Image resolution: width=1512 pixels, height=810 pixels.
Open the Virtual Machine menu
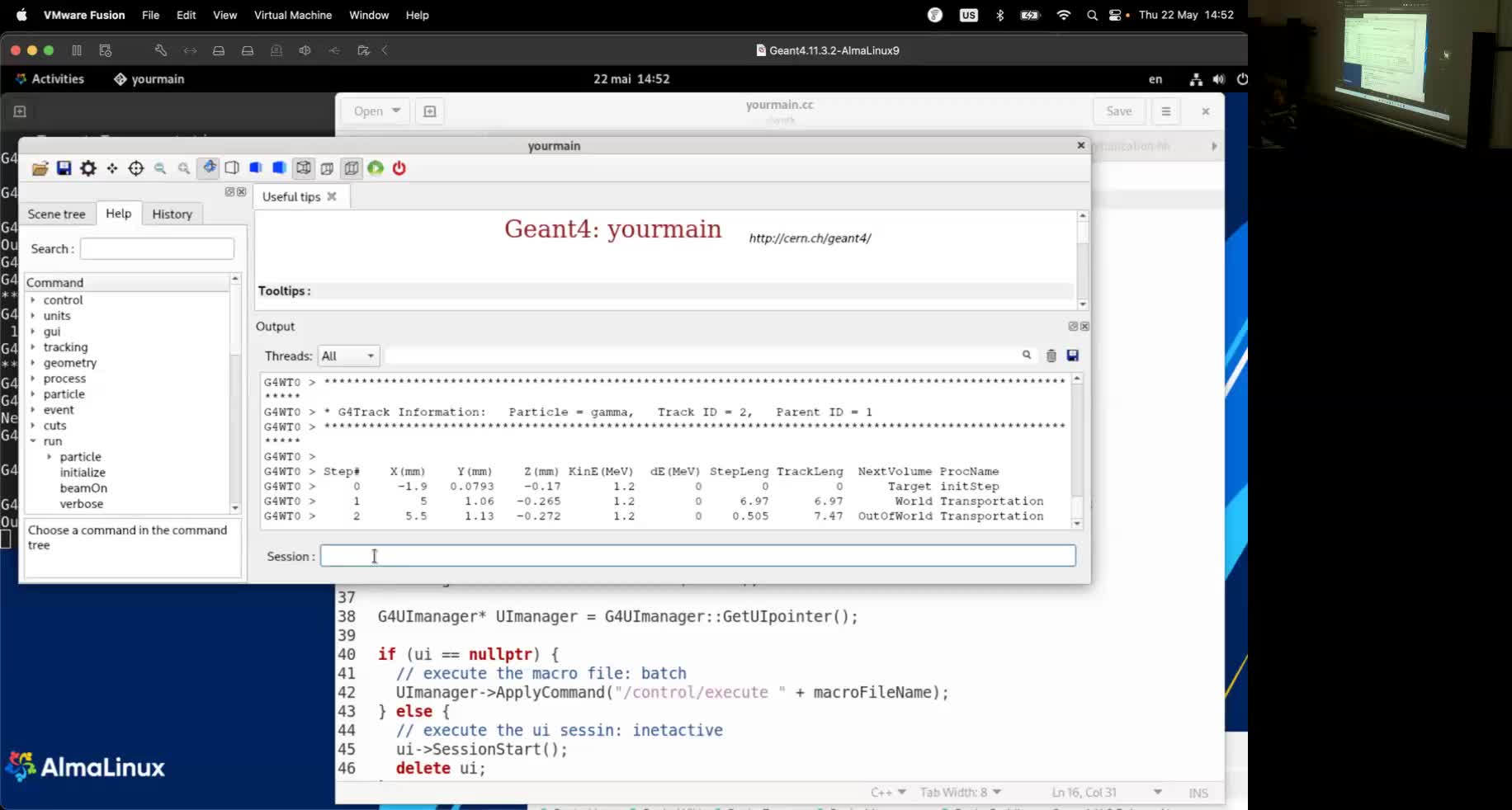pyautogui.click(x=292, y=15)
